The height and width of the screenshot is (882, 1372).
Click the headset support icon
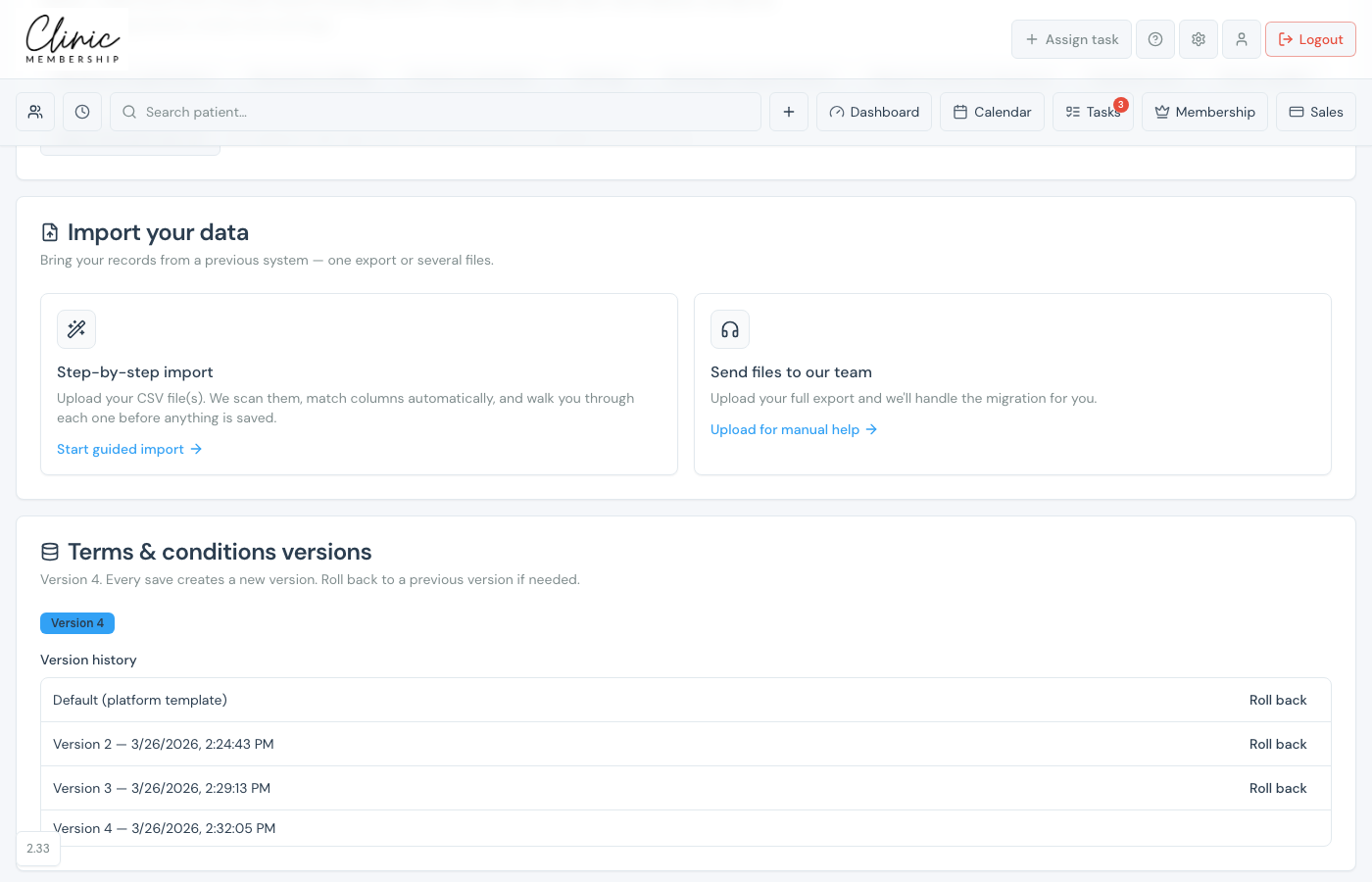[x=730, y=329]
